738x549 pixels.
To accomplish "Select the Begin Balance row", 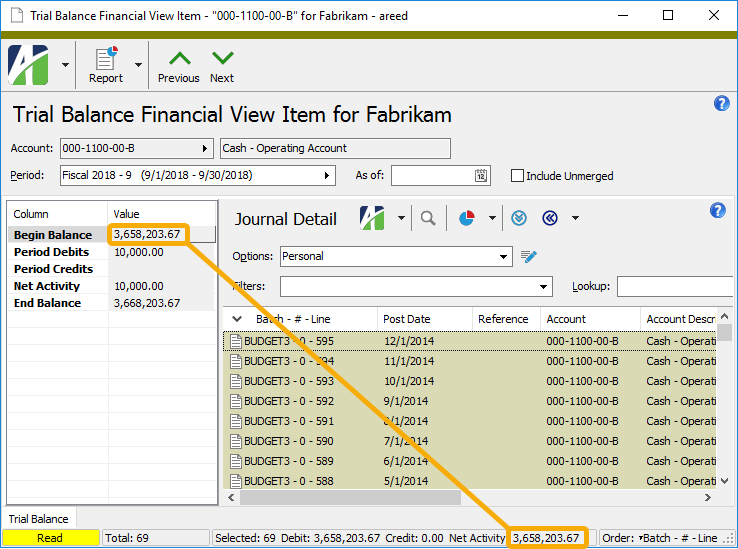I will [x=112, y=234].
